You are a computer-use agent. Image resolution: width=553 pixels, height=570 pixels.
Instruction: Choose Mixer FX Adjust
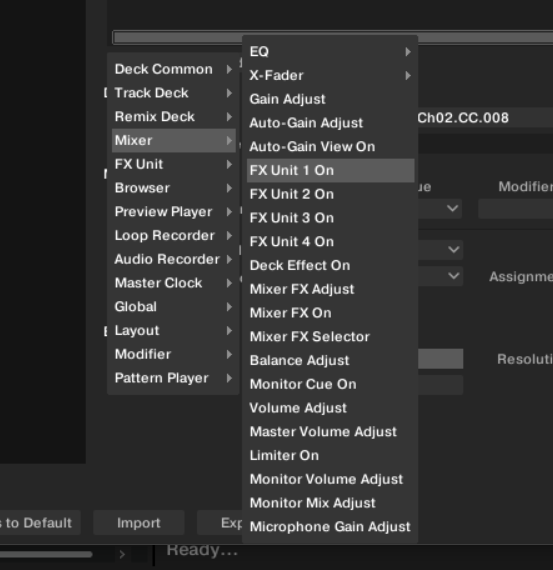[x=330, y=289]
